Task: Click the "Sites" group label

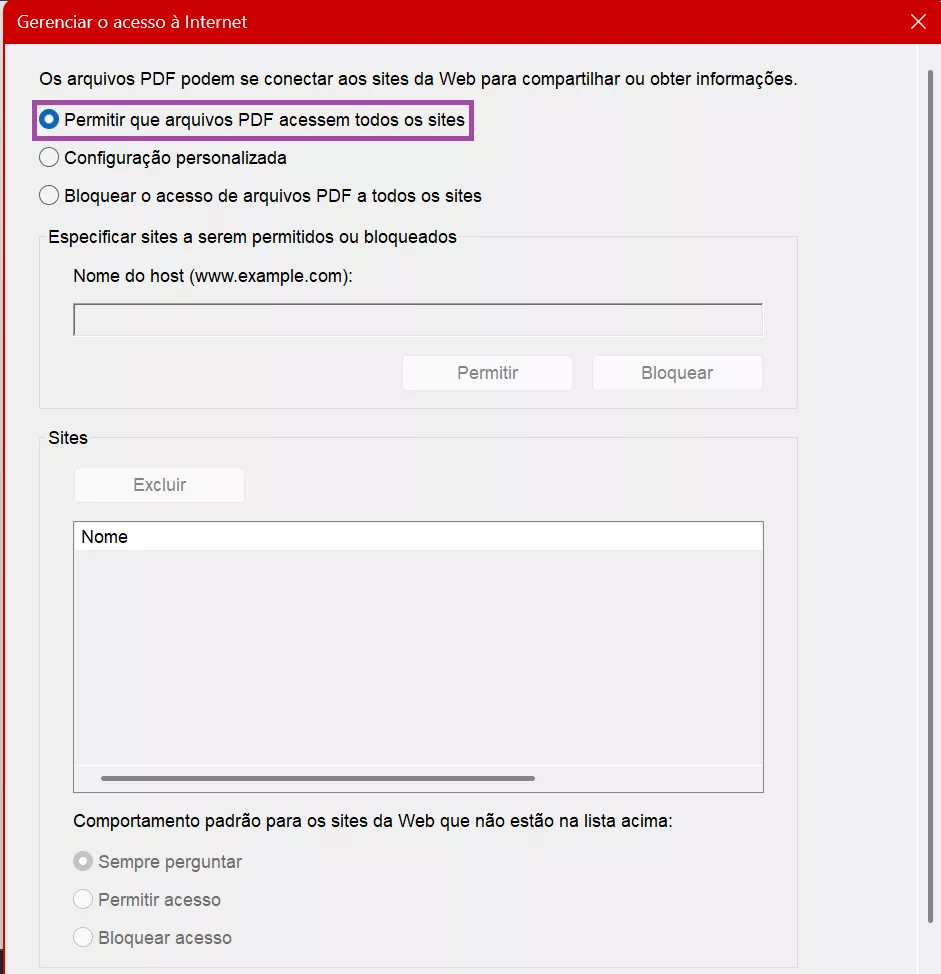Action: 67,437
